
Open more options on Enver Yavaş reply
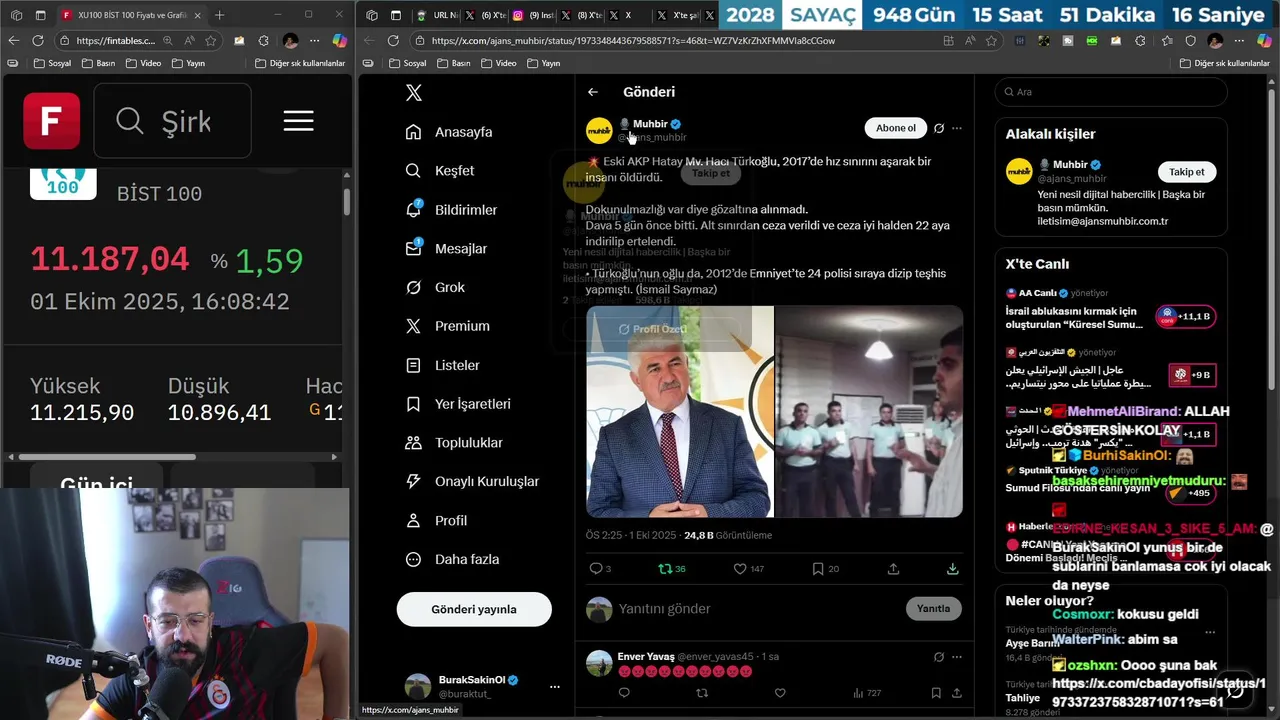(x=957, y=657)
